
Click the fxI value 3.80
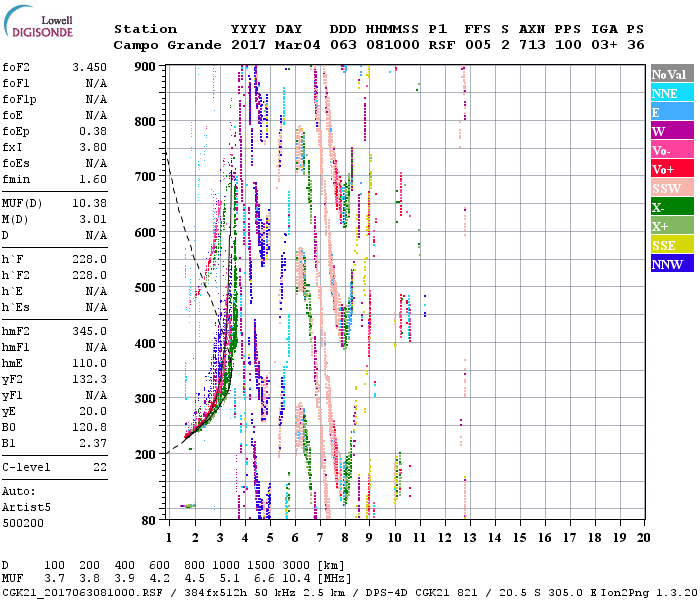93,147
